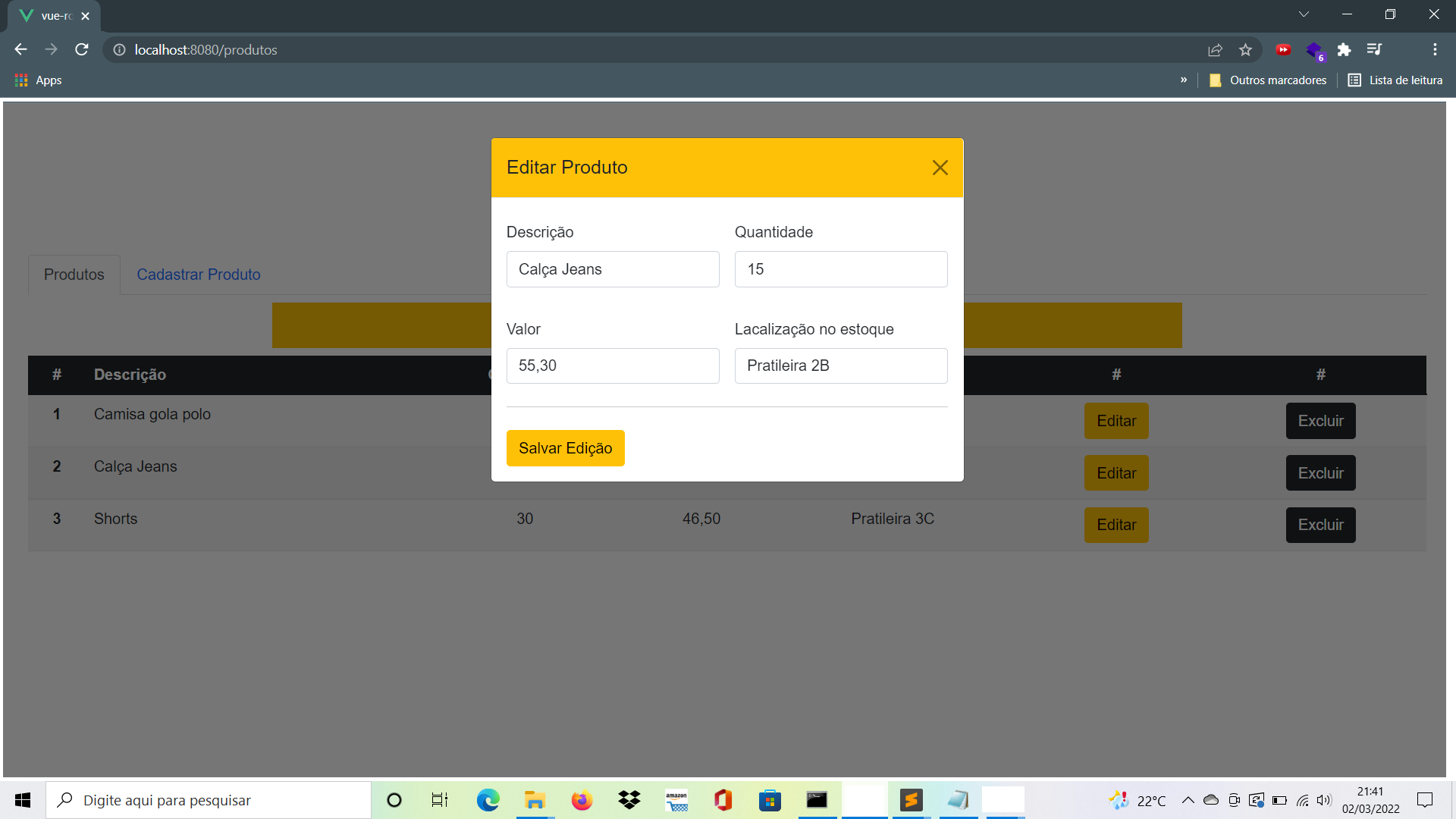Open the browser extensions puzzle icon

pyautogui.click(x=1345, y=49)
